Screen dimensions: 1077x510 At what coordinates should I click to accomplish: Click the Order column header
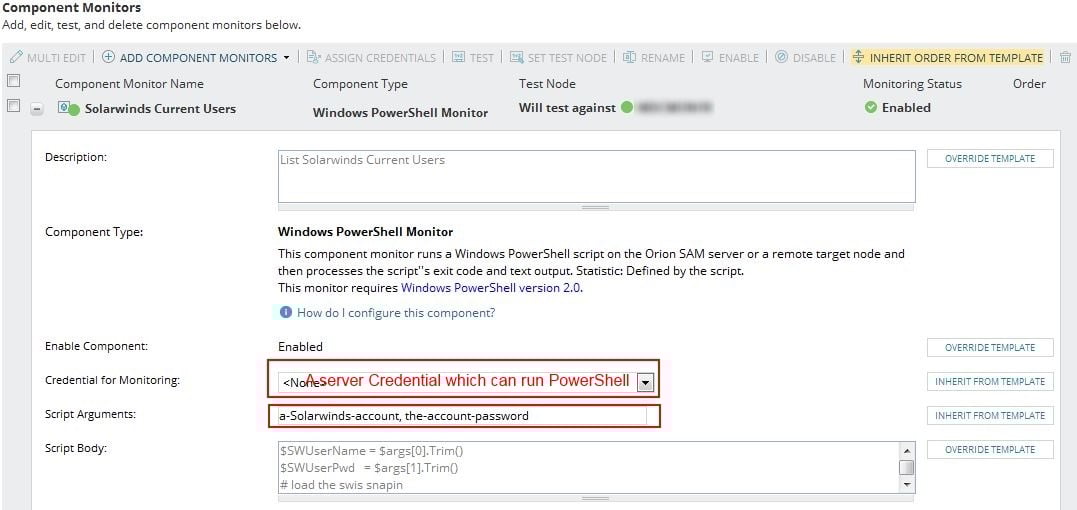[x=1029, y=84]
